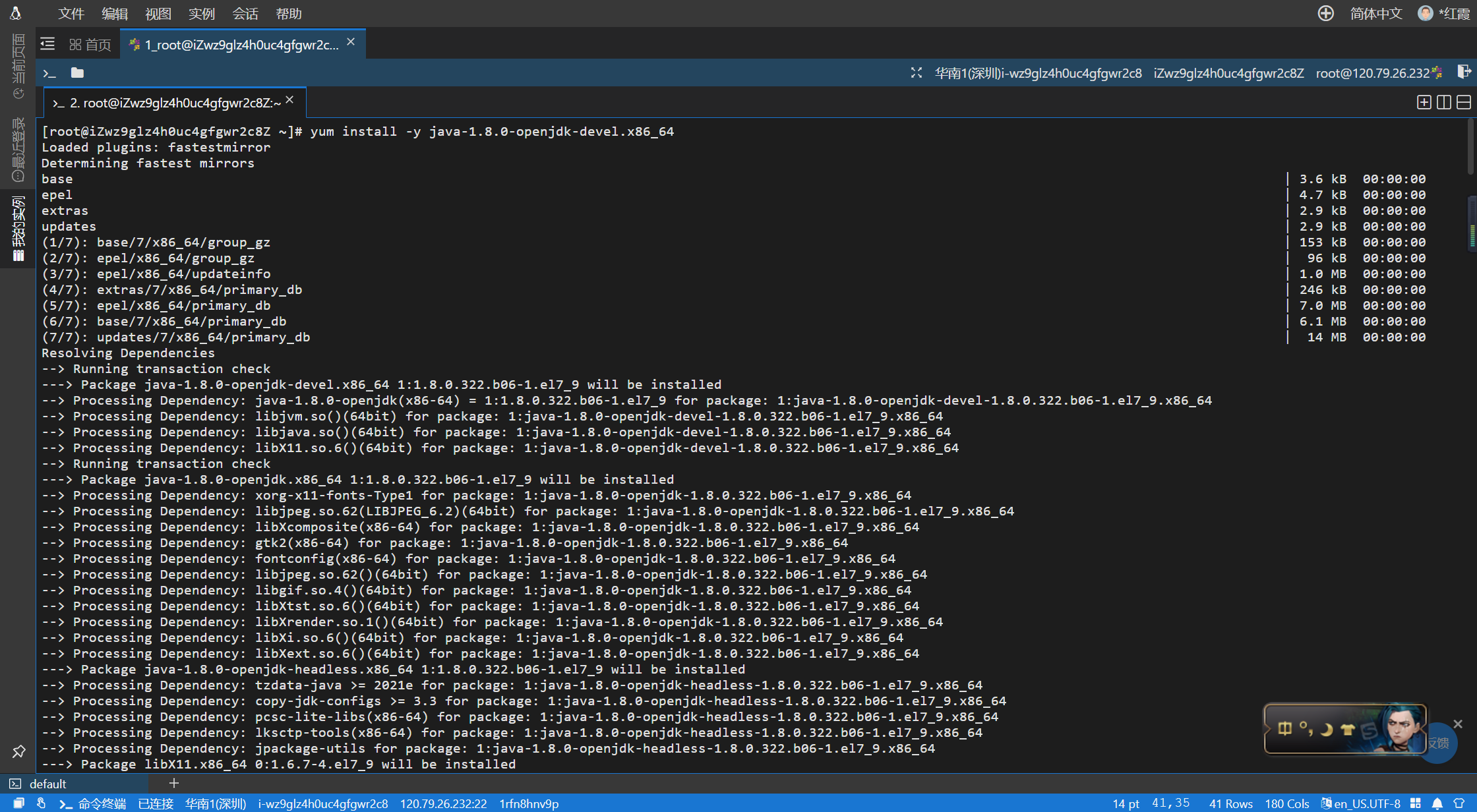Open the 编辑 menu
The height and width of the screenshot is (812, 1477).
click(x=115, y=14)
